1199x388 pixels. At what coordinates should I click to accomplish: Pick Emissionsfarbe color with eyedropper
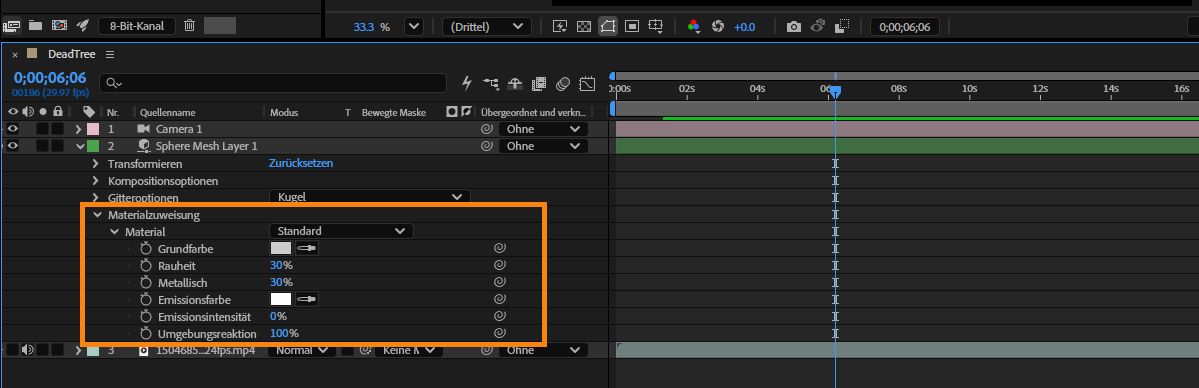(307, 299)
